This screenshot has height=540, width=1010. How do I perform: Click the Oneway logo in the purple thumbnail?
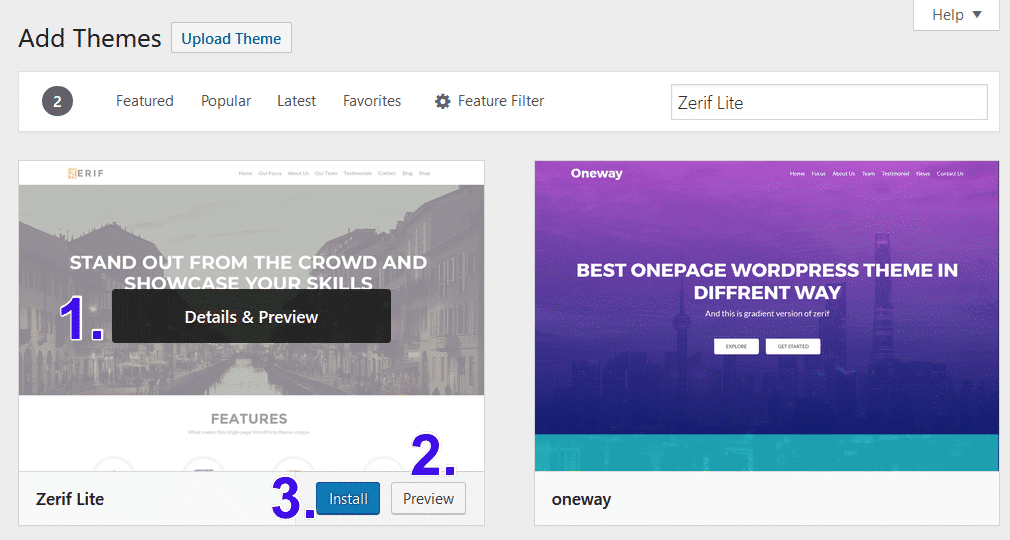click(x=596, y=173)
